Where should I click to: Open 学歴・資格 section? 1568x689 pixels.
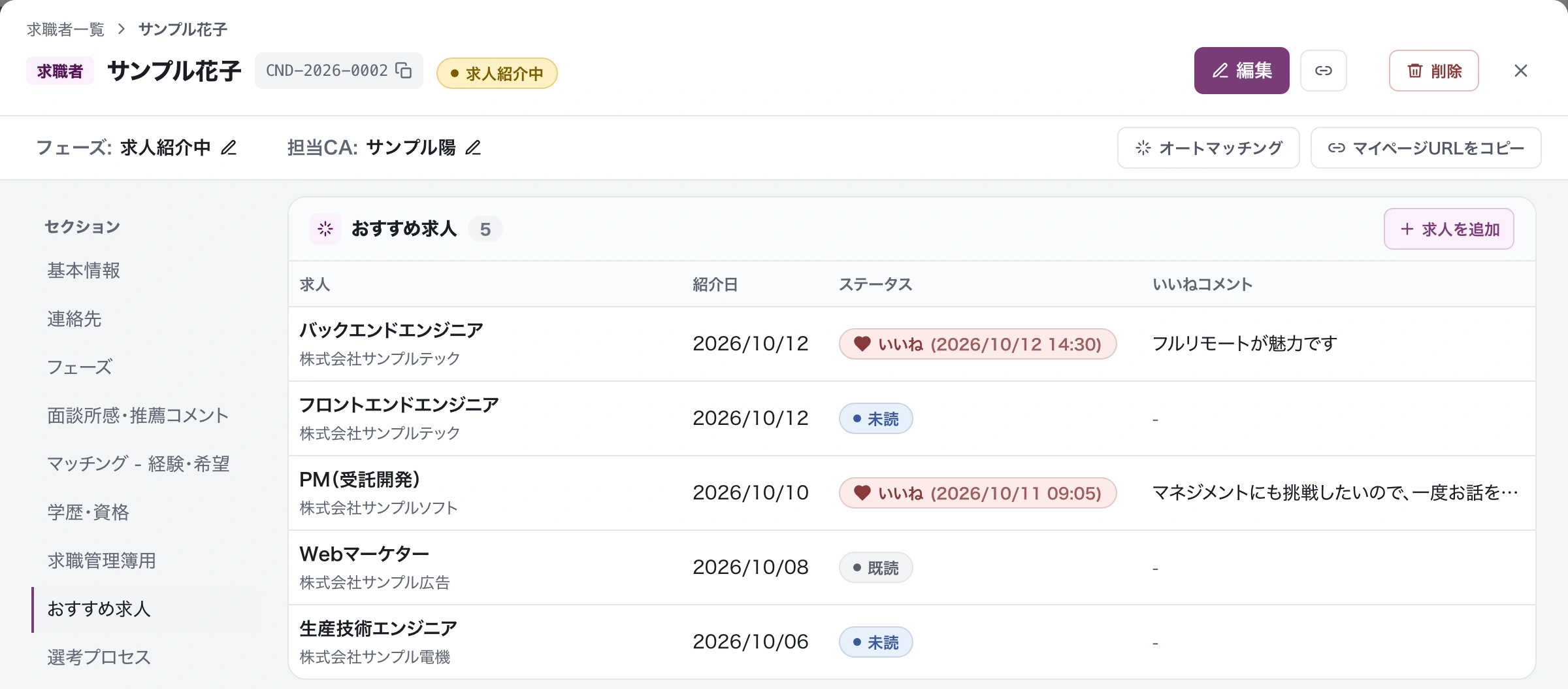point(88,513)
